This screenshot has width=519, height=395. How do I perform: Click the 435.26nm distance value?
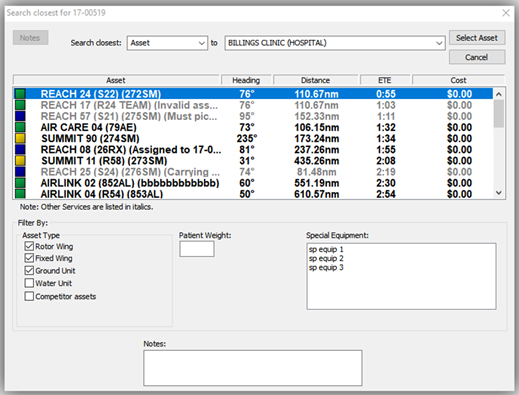click(317, 161)
